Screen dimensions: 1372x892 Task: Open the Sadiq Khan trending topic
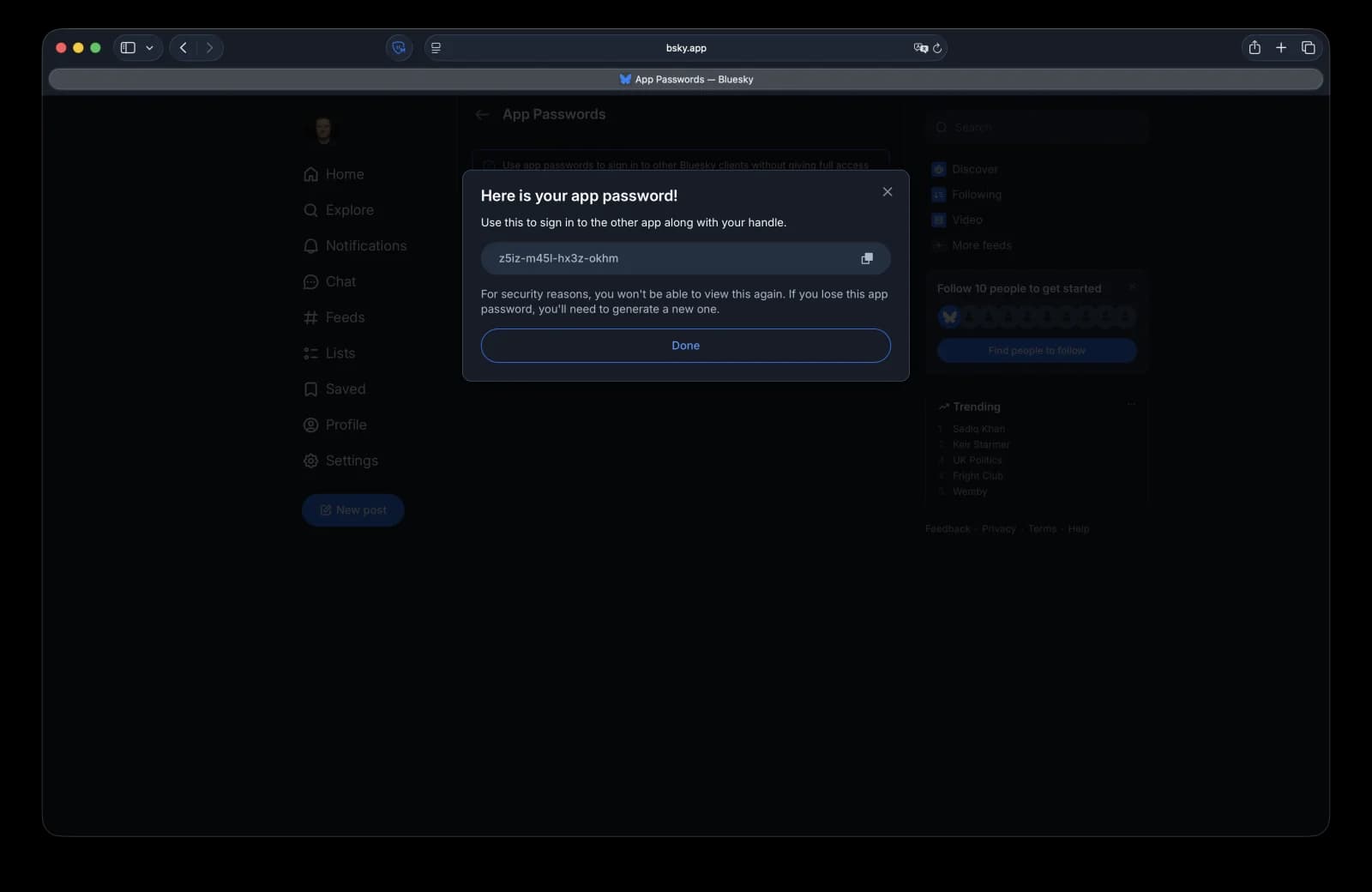pos(978,429)
